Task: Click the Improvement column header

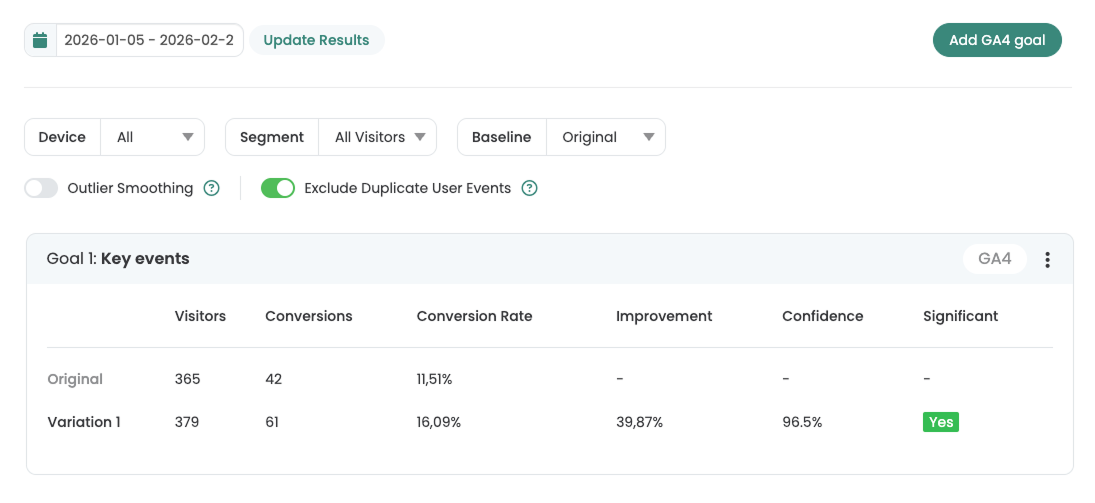Action: 664,316
